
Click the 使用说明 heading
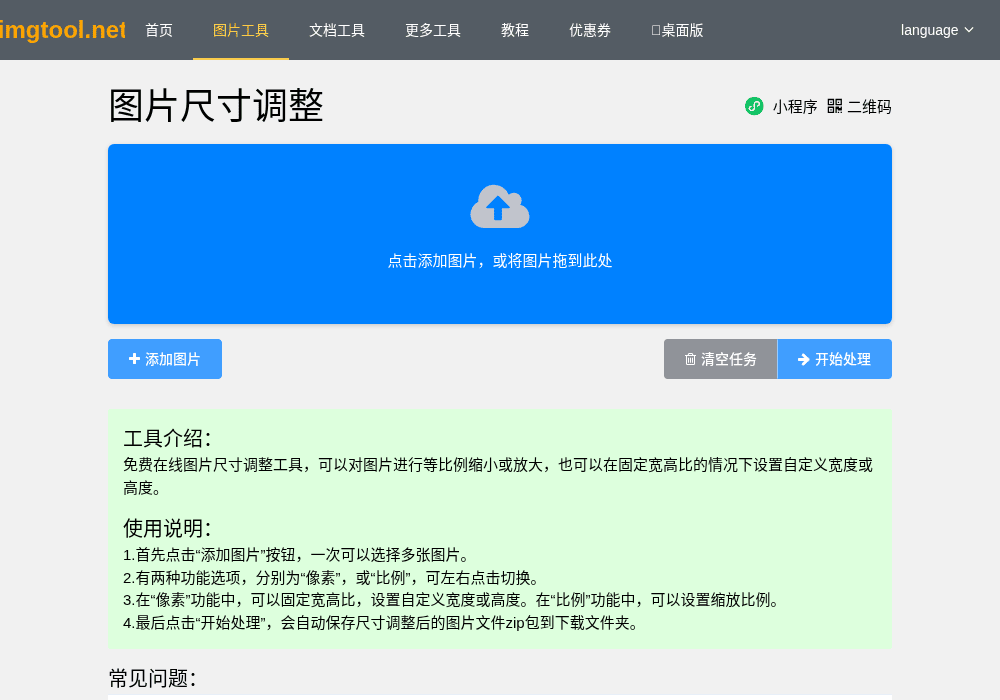point(166,529)
